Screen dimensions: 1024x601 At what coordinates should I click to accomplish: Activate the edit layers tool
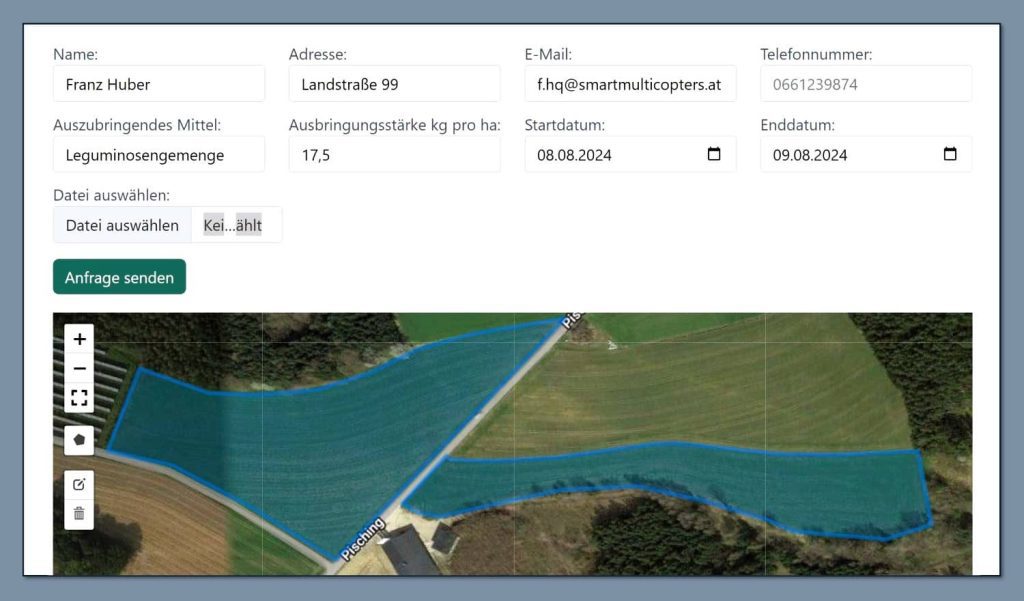[79, 484]
